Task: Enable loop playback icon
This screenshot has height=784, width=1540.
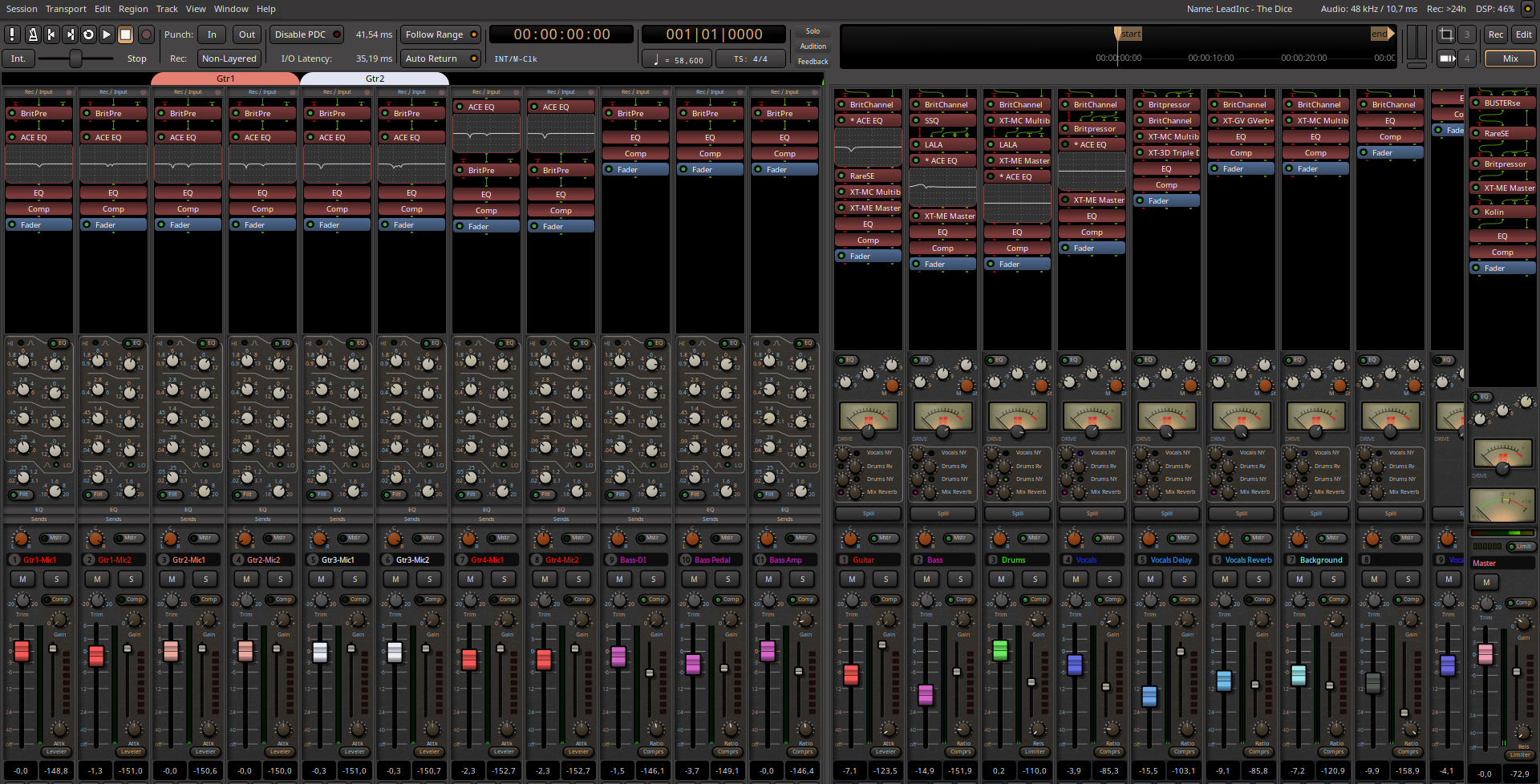Action: pos(88,34)
